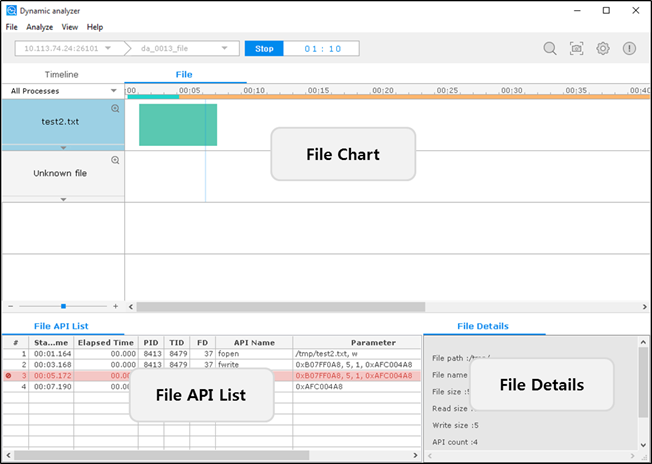Switch to the Timeline tab
The height and width of the screenshot is (464, 652).
coord(62,75)
